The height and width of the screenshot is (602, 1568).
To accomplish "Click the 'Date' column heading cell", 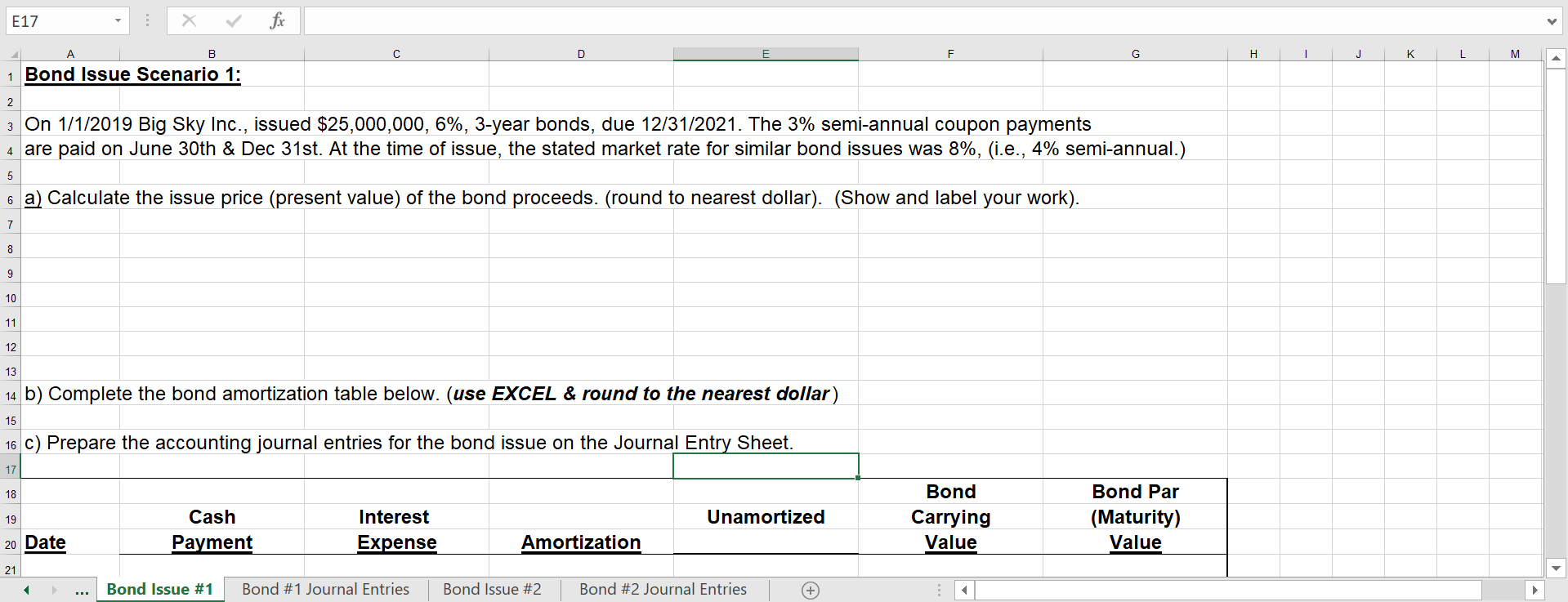I will (45, 542).
